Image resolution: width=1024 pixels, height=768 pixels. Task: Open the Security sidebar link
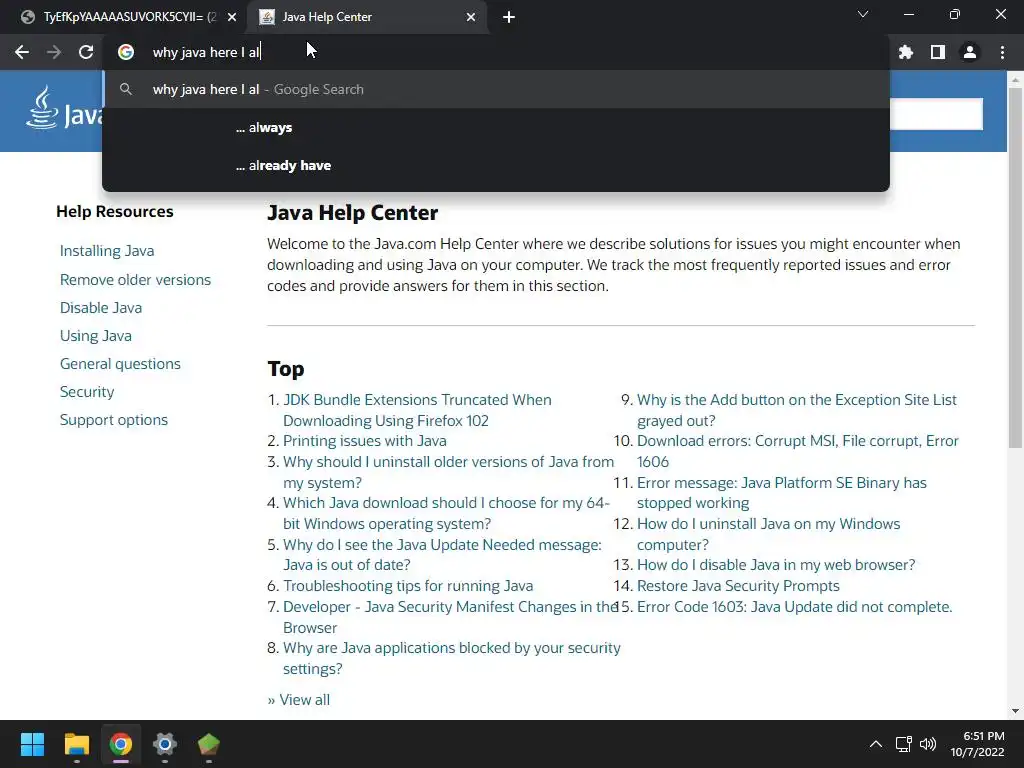pos(87,392)
